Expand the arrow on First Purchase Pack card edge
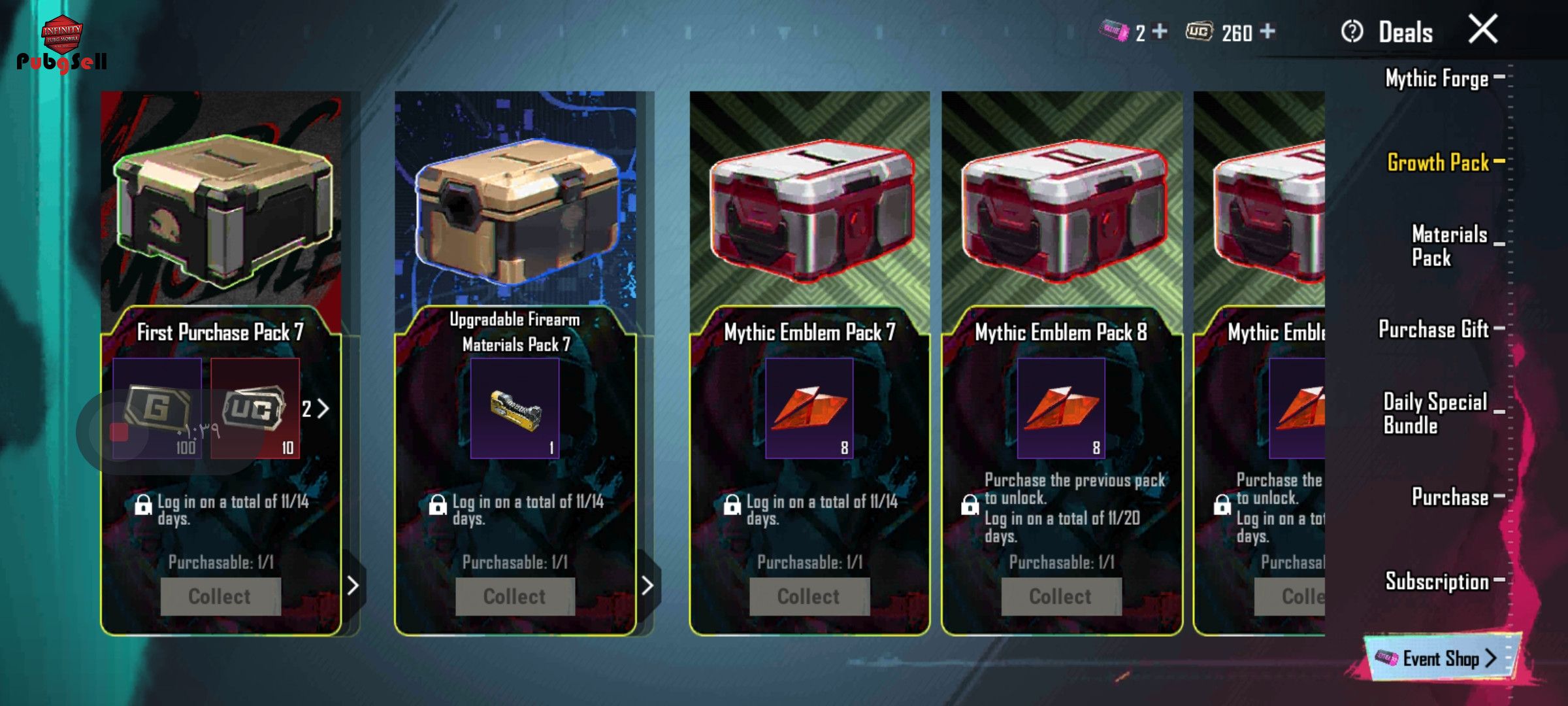 pyautogui.click(x=353, y=585)
